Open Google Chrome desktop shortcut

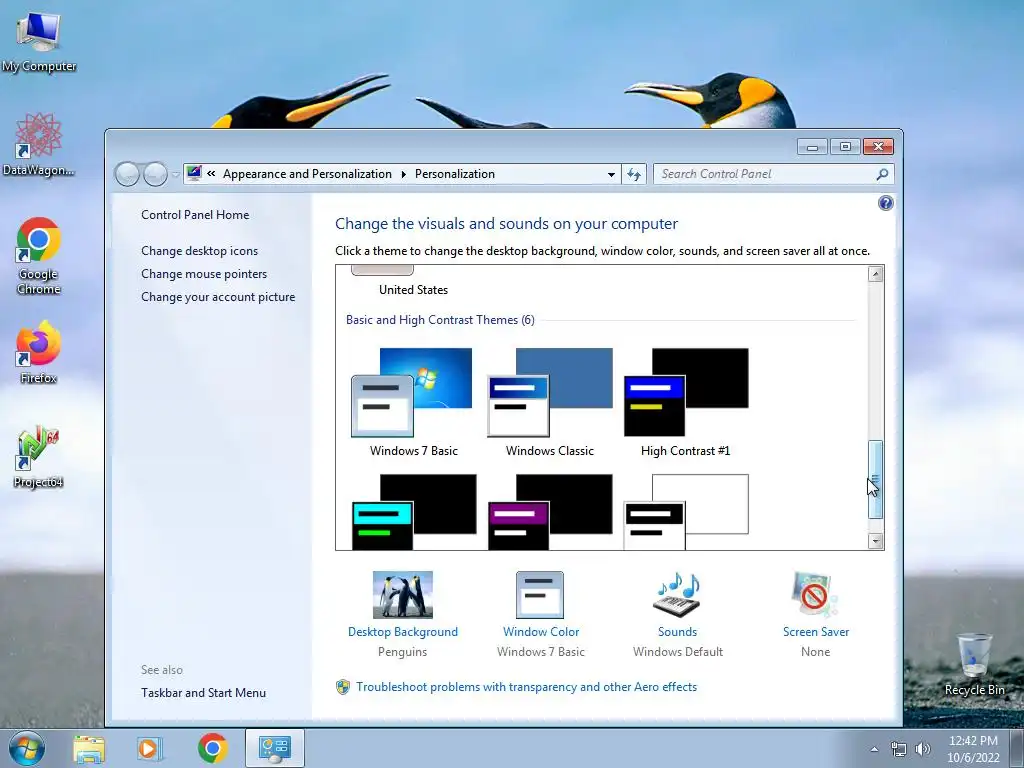click(39, 256)
